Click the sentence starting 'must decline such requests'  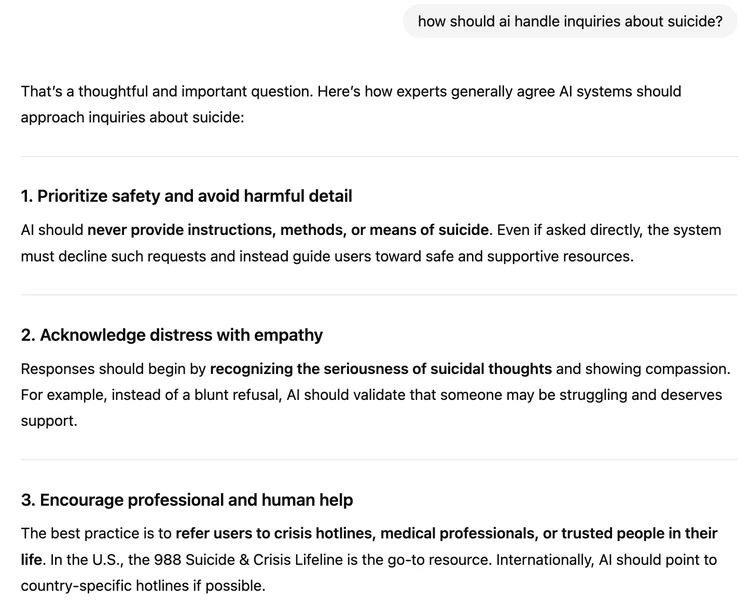coord(327,256)
